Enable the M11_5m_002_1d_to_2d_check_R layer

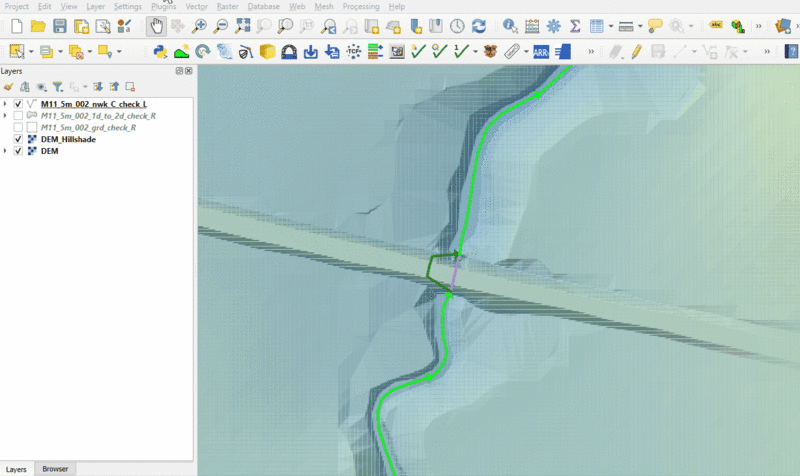coord(19,116)
